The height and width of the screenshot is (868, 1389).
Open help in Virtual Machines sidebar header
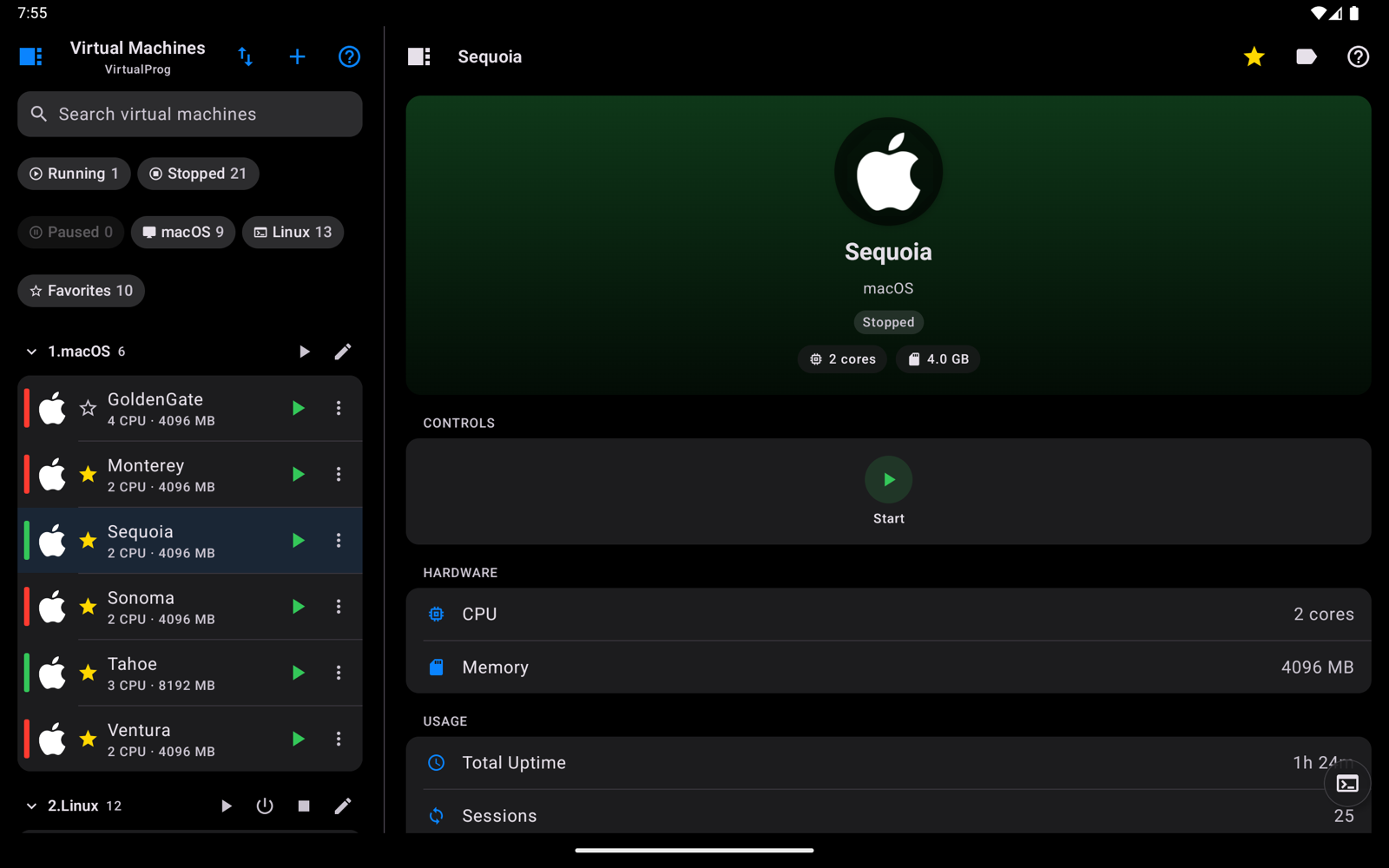click(349, 56)
